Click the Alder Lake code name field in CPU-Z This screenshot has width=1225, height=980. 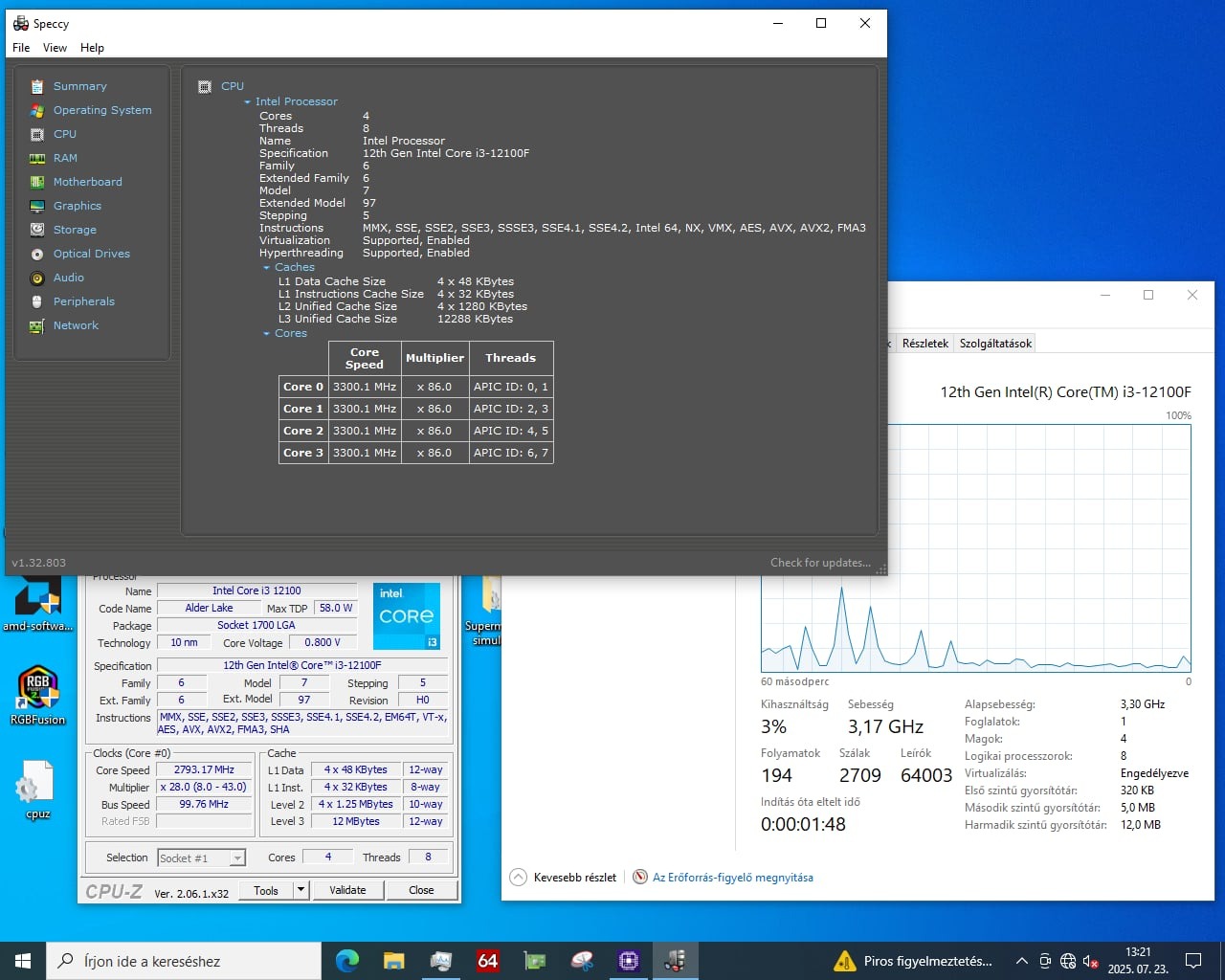[x=209, y=608]
